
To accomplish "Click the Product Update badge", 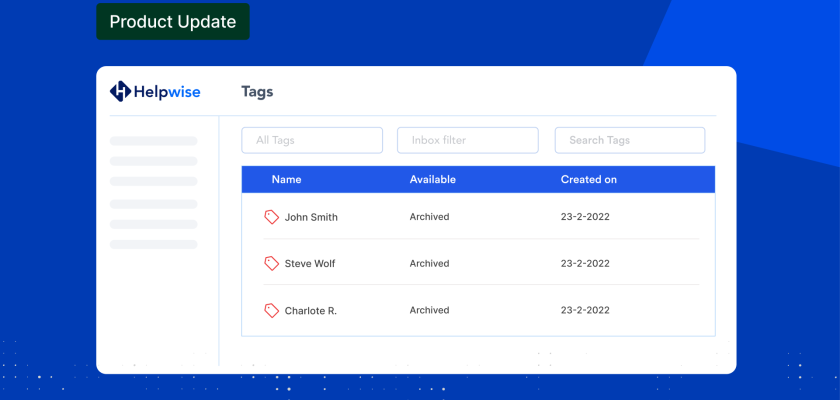I will 173,22.
